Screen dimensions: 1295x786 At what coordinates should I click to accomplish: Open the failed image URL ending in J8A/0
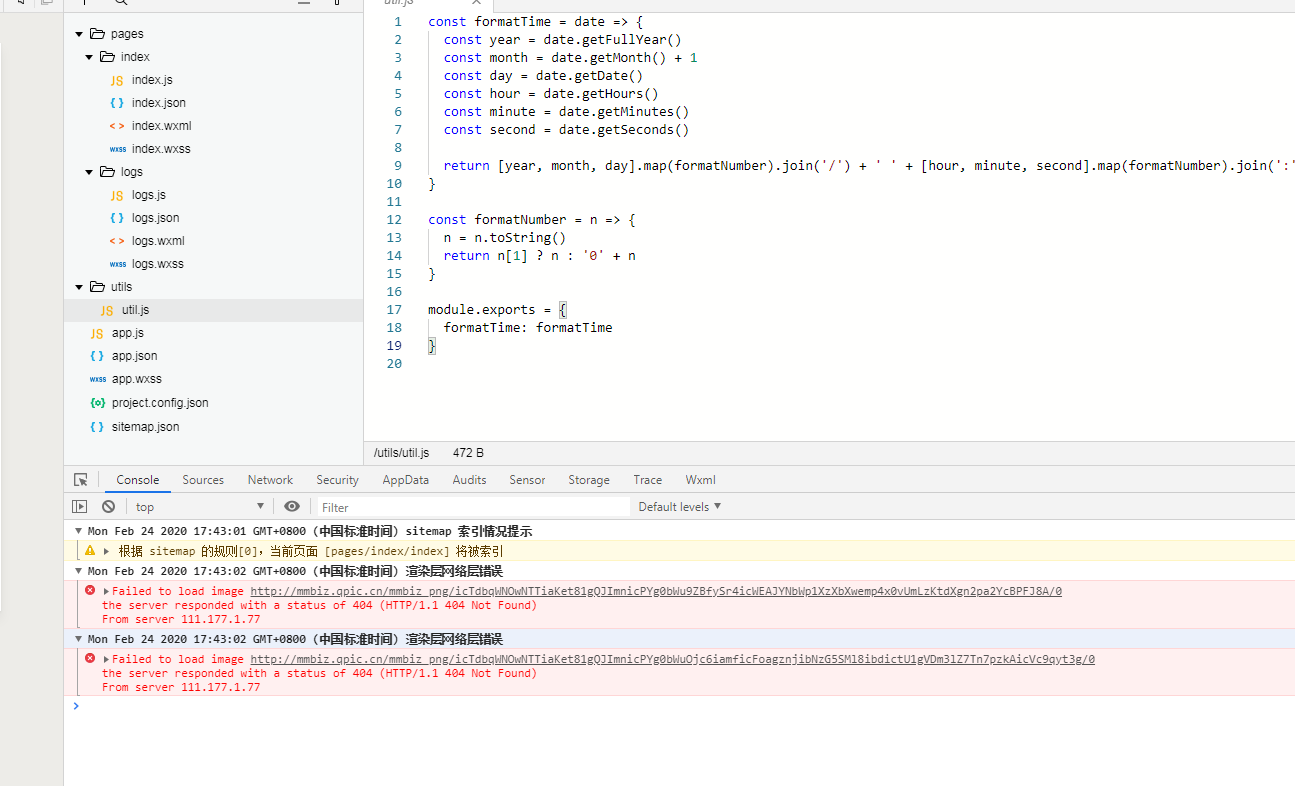tap(656, 591)
